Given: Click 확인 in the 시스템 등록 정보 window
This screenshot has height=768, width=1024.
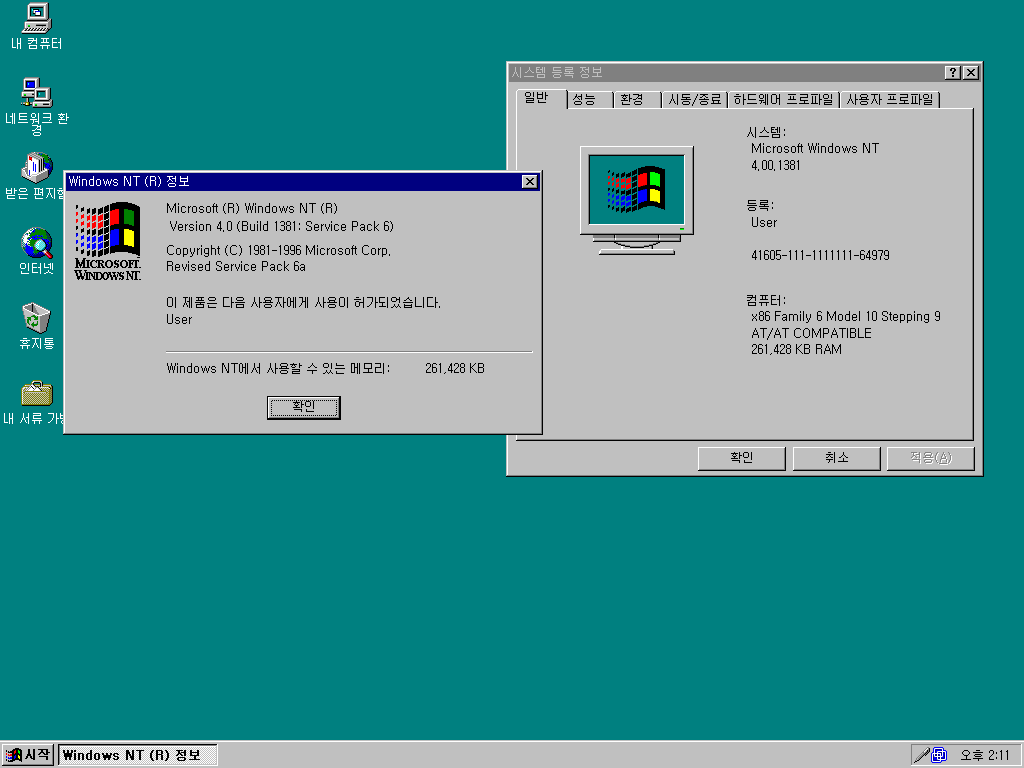Looking at the screenshot, I should (741, 458).
